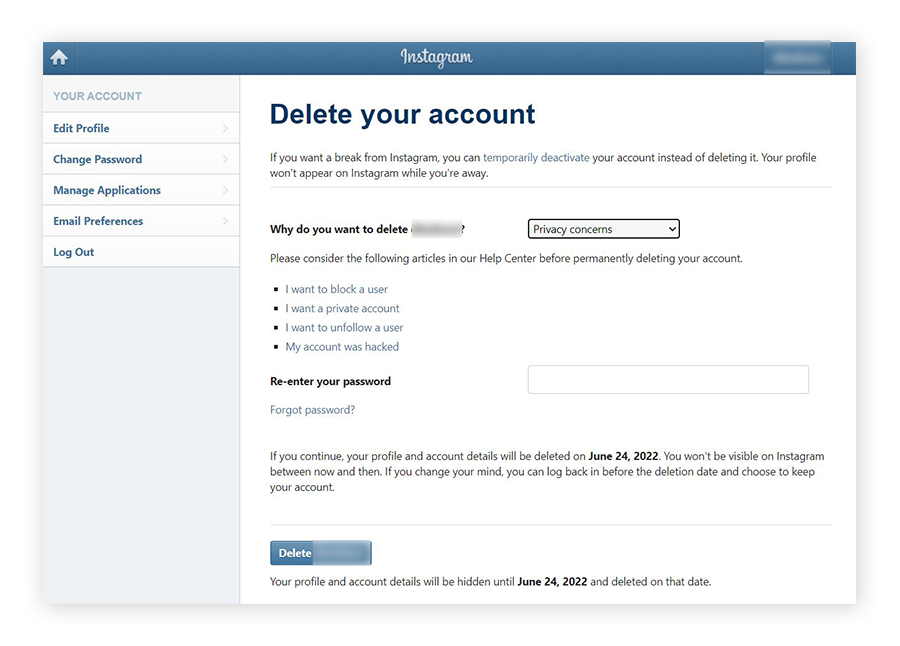Viewport: 900px width, 646px height.
Task: Open the deletion reason dropdown
Action: pyautogui.click(x=603, y=229)
